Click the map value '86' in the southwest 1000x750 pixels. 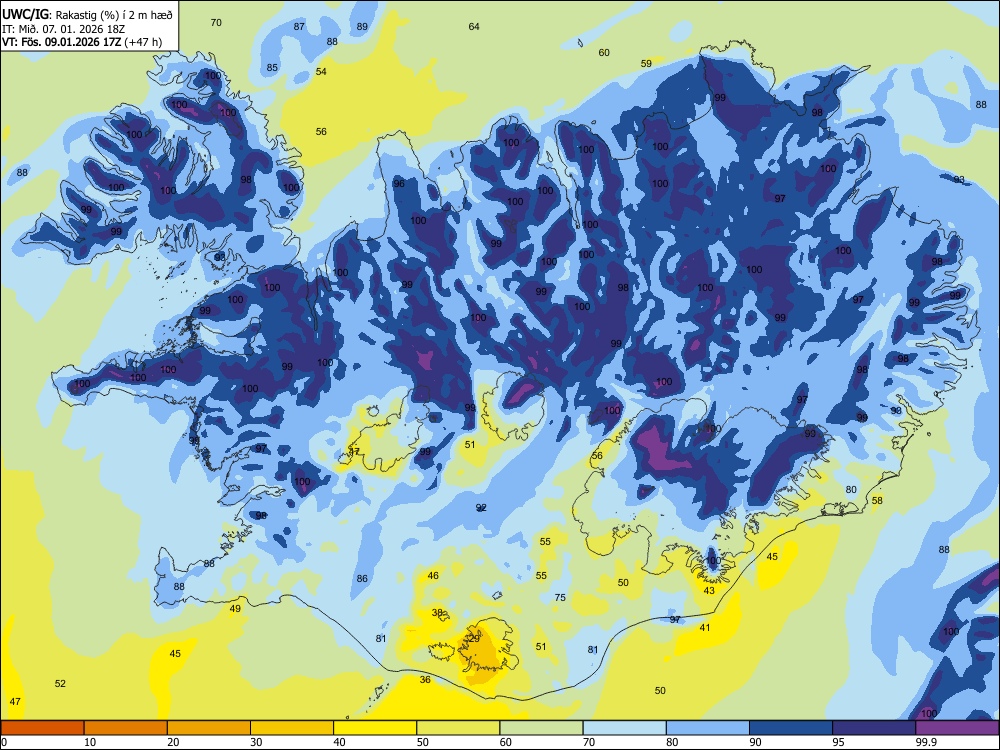tap(362, 579)
